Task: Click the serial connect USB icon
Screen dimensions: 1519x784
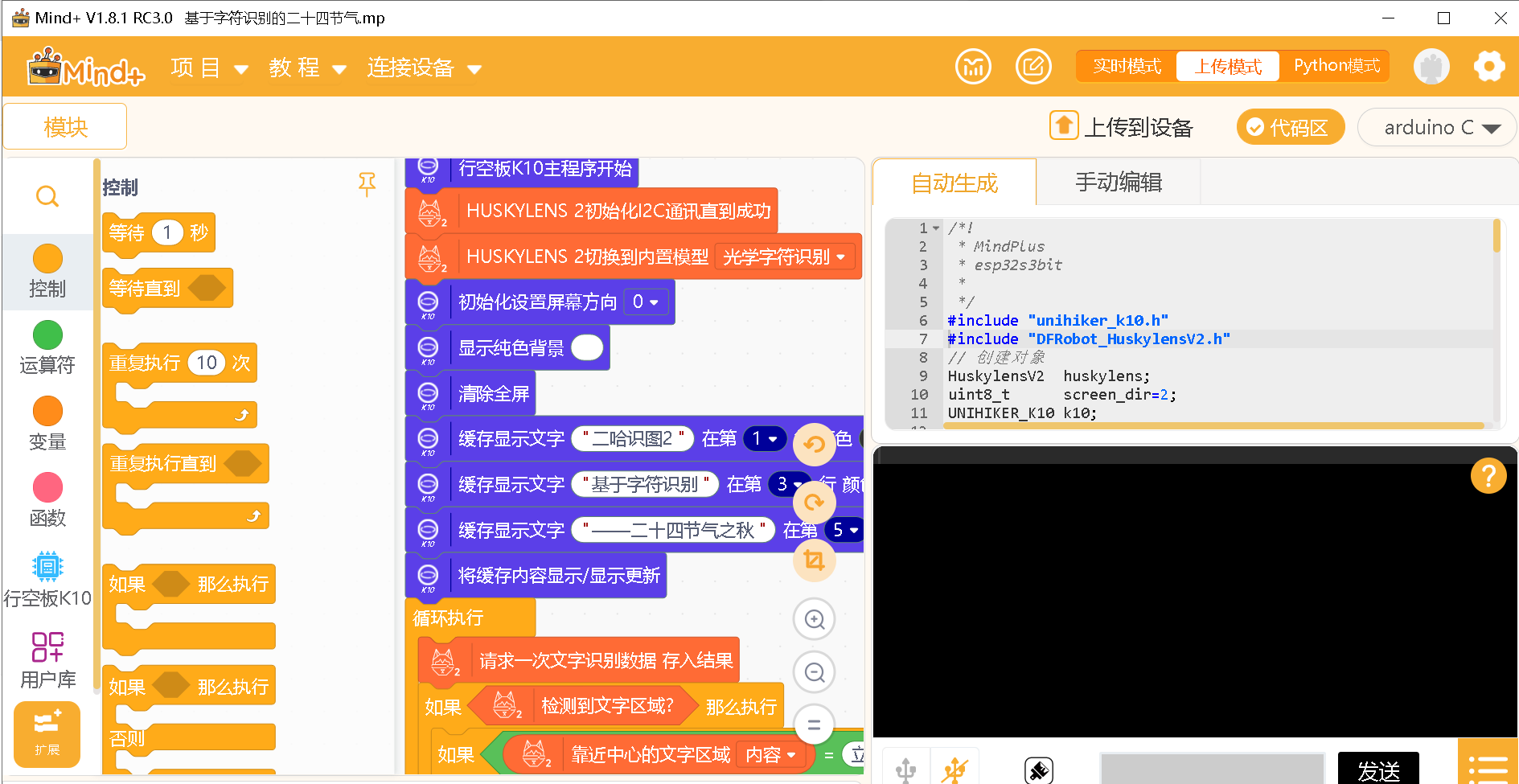Action: click(906, 770)
